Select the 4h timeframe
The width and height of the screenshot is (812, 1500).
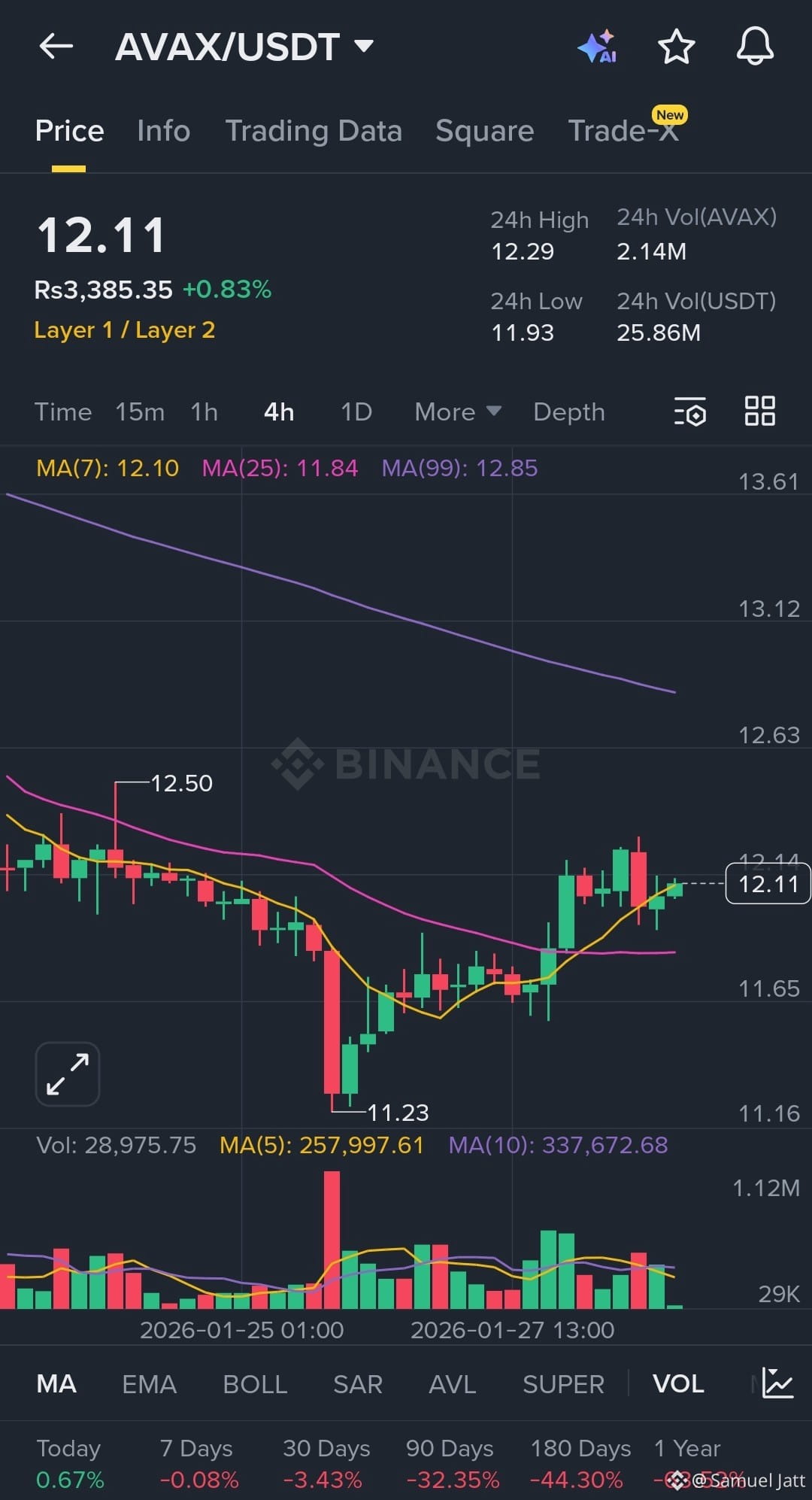[279, 411]
